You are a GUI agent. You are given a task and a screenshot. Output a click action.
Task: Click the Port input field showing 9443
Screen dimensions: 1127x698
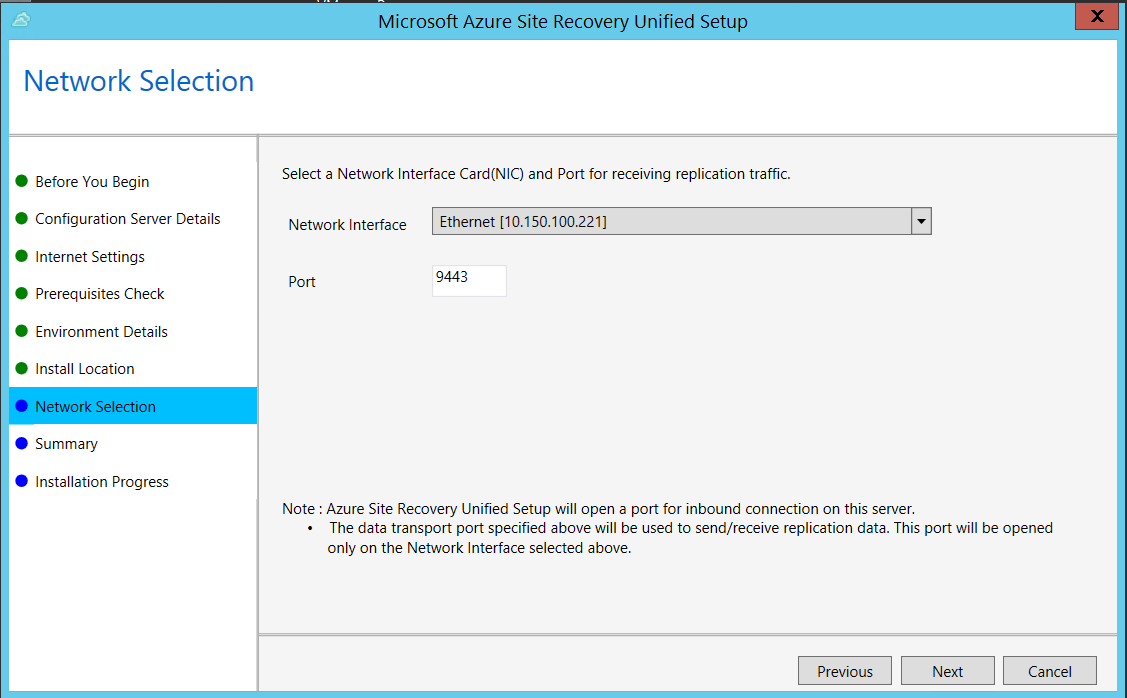click(x=469, y=280)
